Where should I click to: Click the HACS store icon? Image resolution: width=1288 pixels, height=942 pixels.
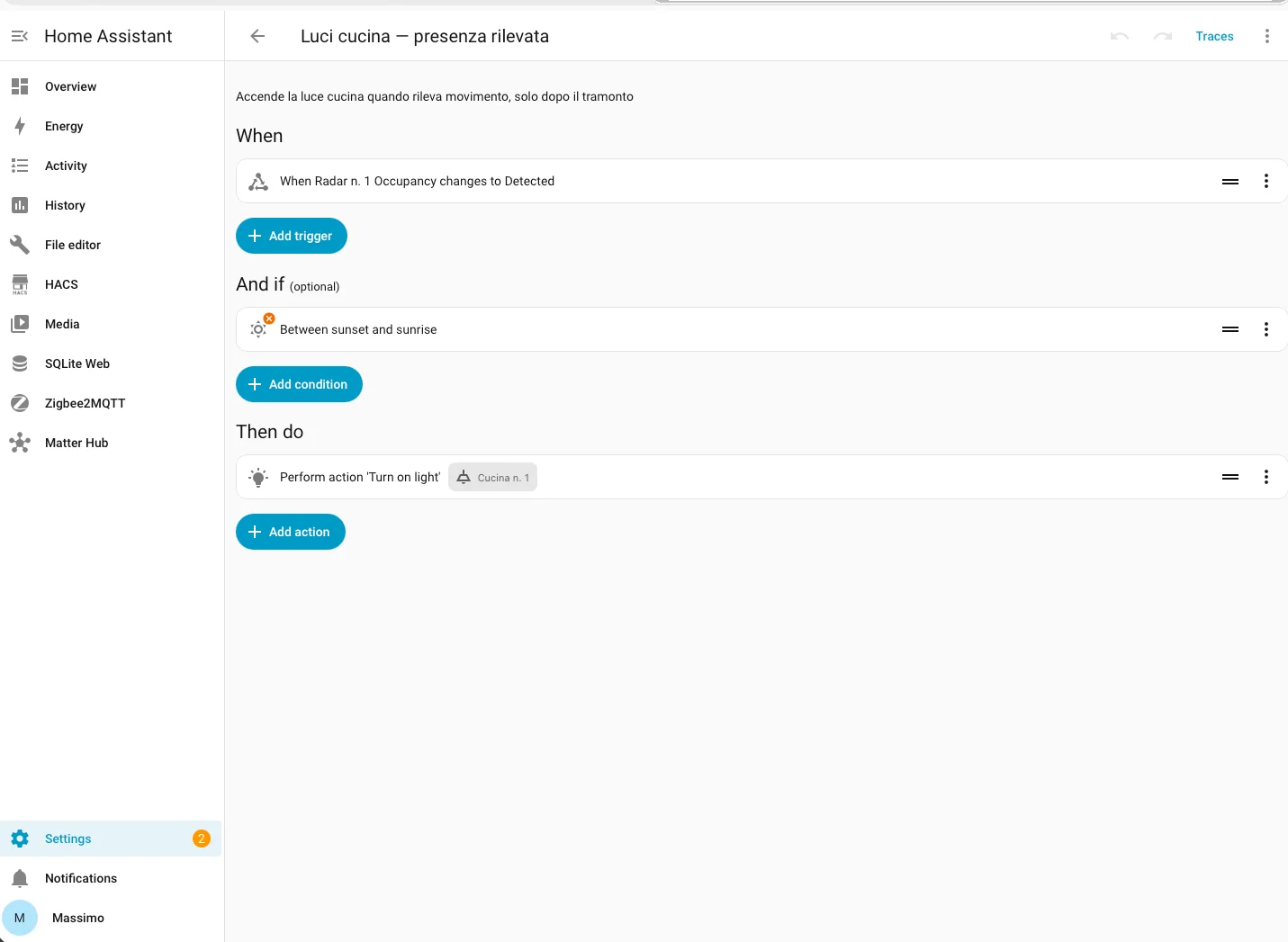pos(20,284)
